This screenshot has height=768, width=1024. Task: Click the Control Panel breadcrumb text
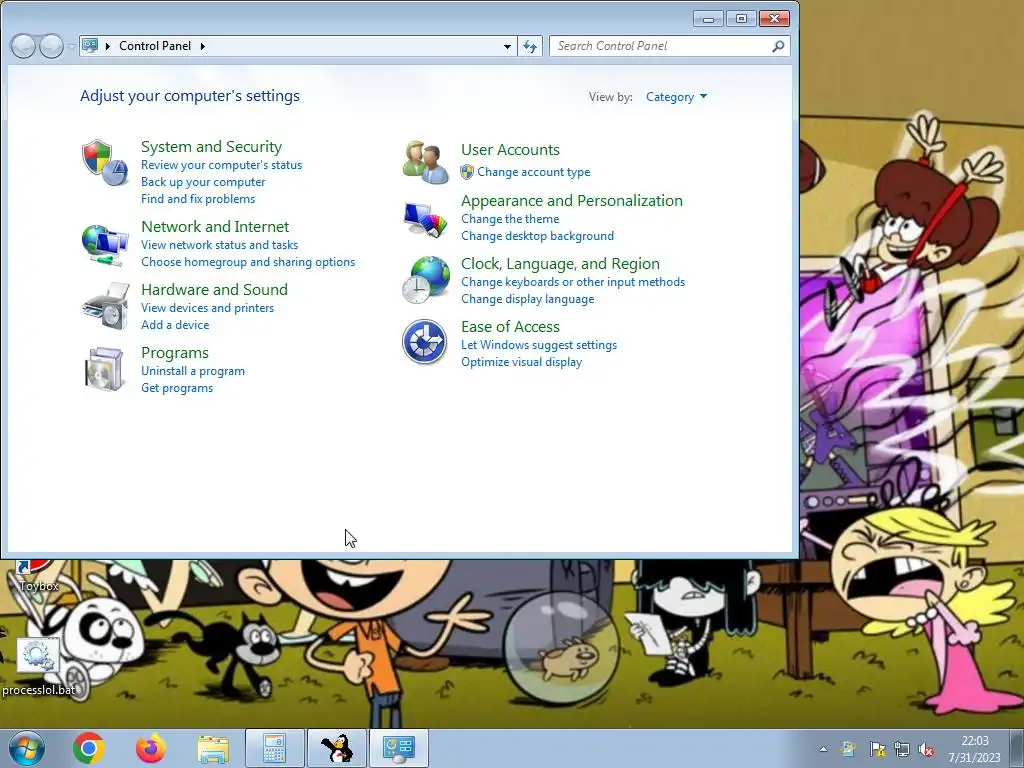(x=155, y=46)
